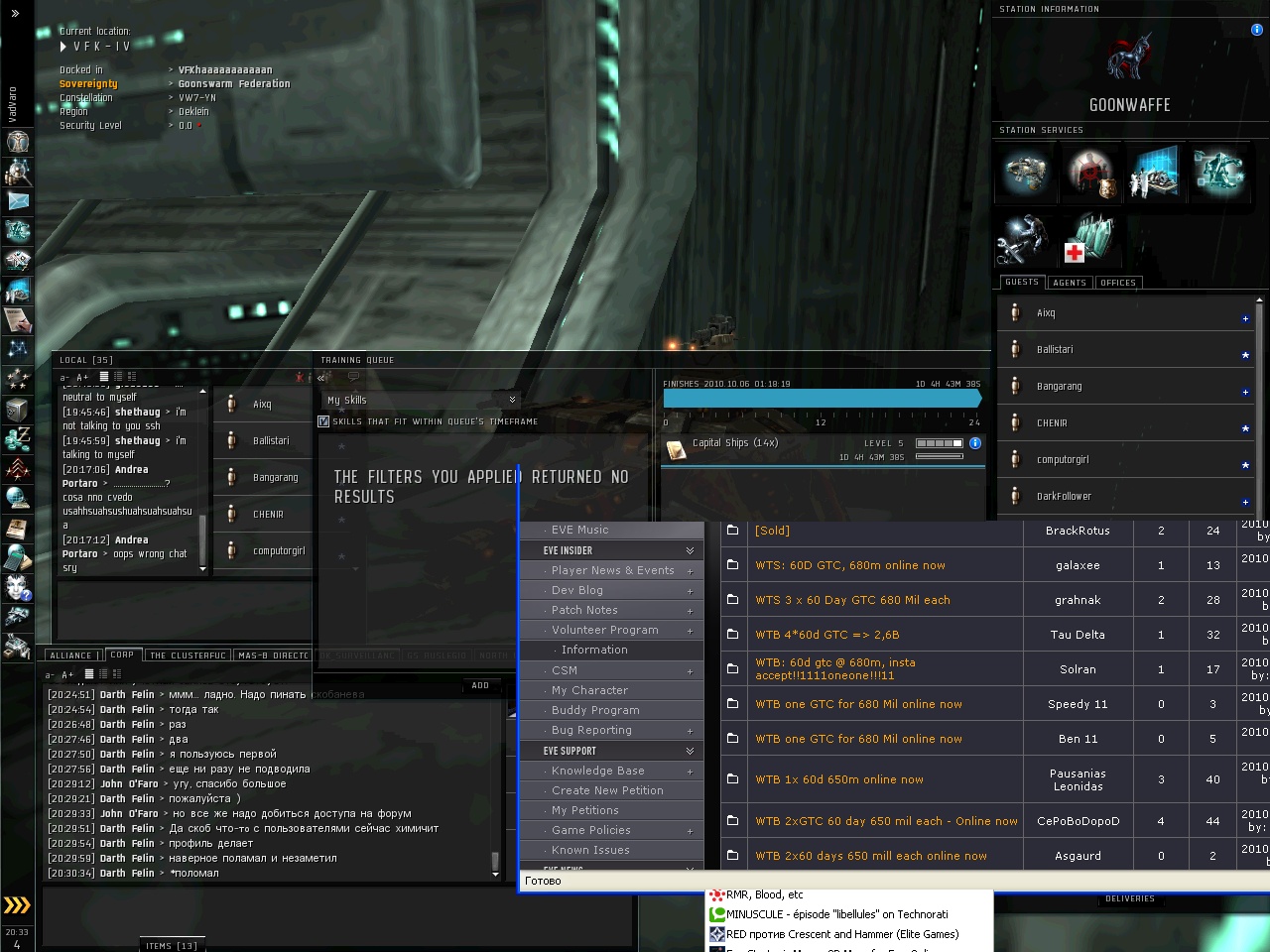Open the [Sold] thread folder icon
Image resolution: width=1270 pixels, height=952 pixels.
732,531
